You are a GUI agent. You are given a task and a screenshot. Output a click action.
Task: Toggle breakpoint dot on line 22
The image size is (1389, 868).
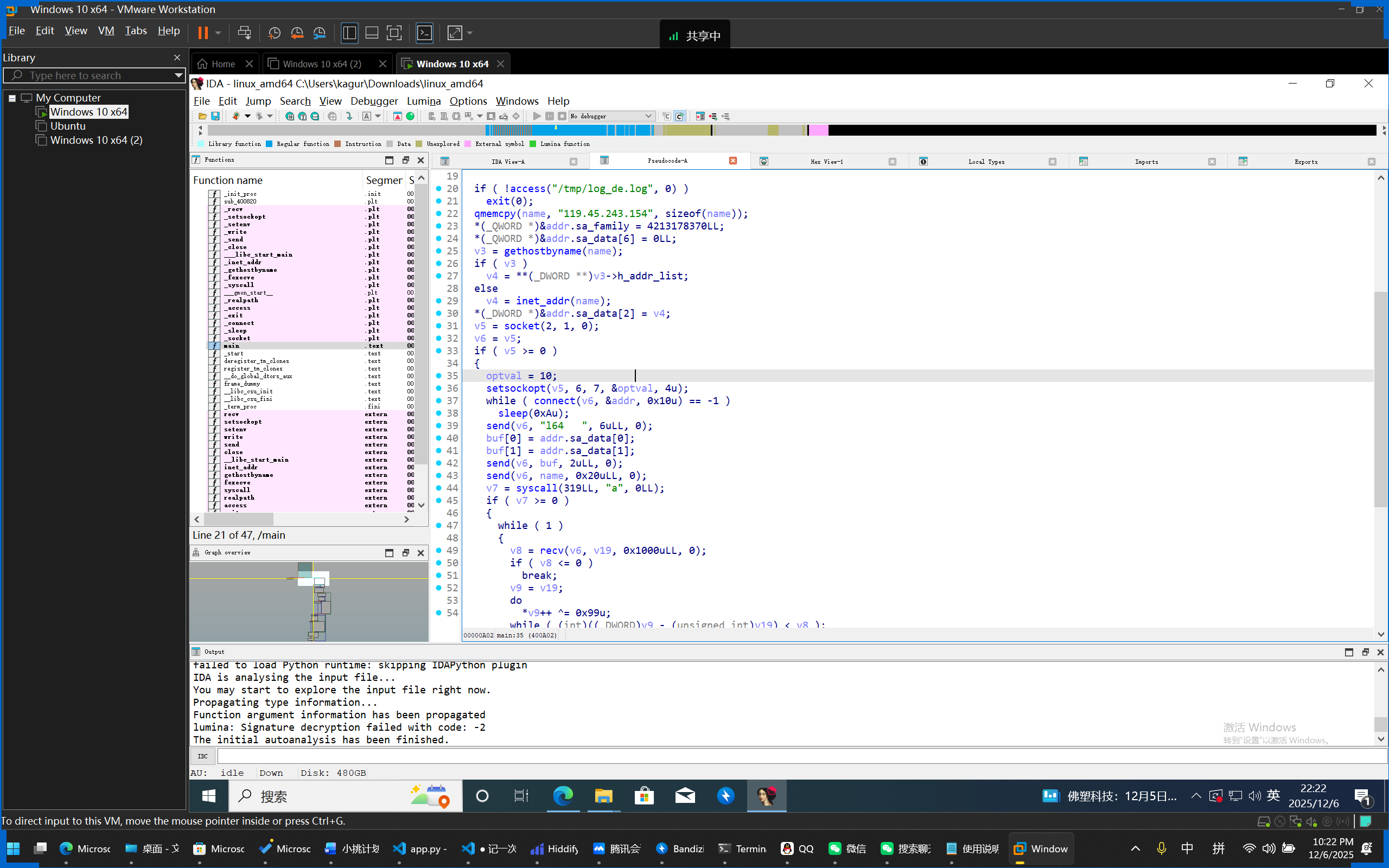click(x=438, y=214)
